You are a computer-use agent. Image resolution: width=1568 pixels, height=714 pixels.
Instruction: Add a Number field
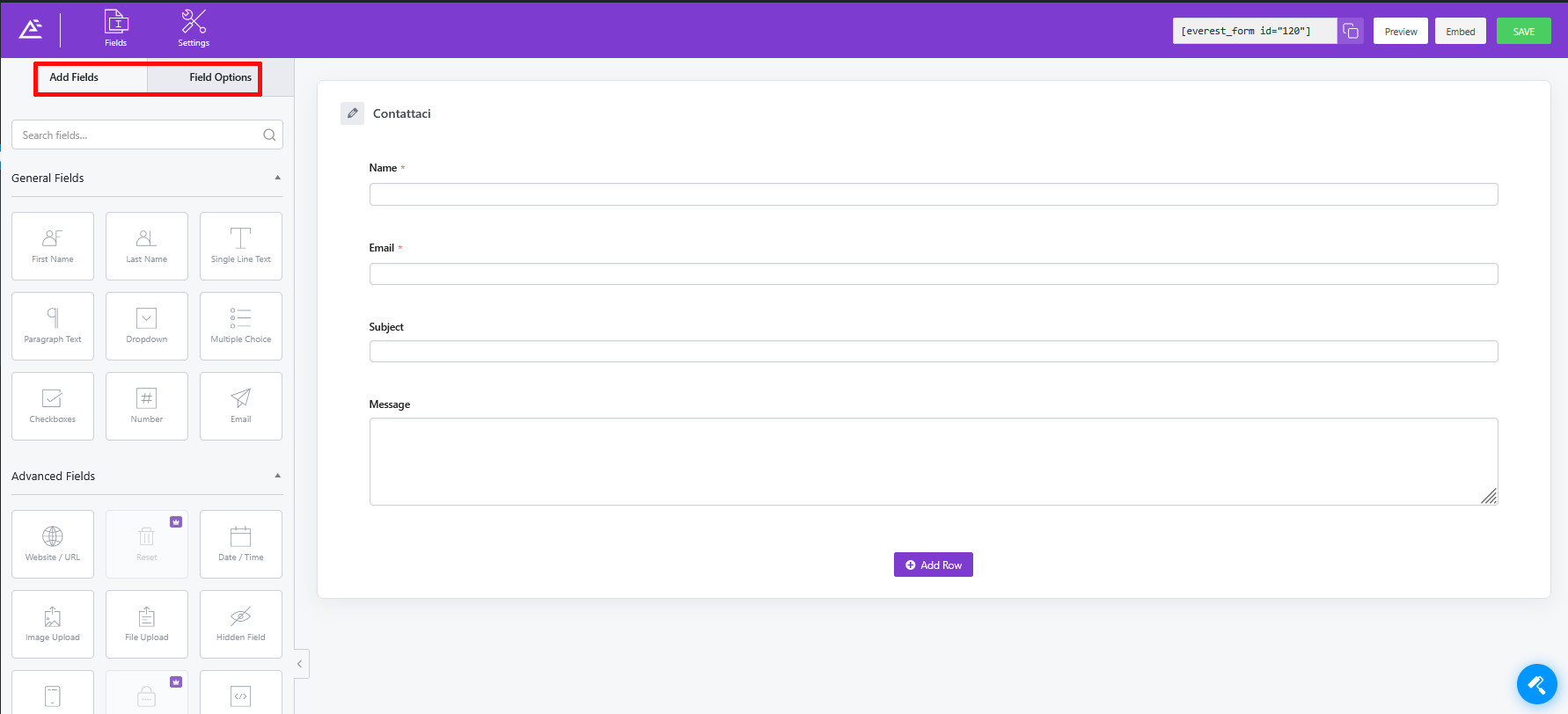(147, 406)
